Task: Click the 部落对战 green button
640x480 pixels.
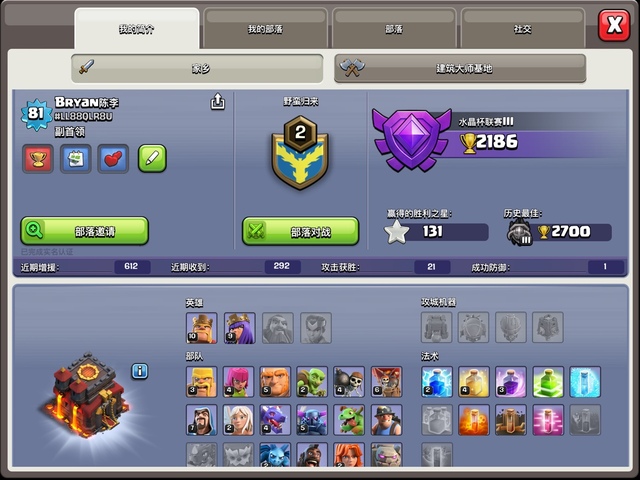Action: point(300,231)
